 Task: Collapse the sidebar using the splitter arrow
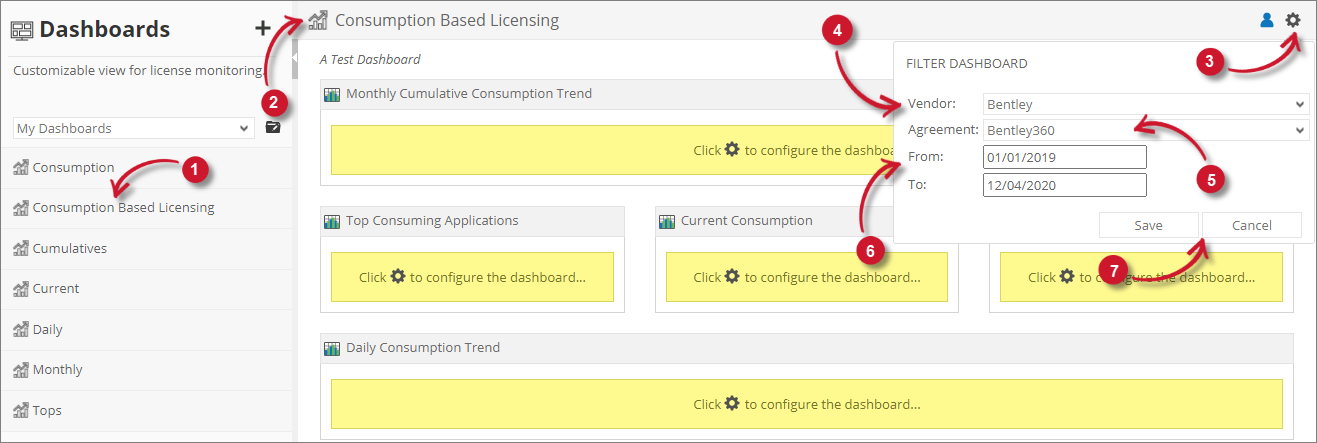(x=295, y=60)
